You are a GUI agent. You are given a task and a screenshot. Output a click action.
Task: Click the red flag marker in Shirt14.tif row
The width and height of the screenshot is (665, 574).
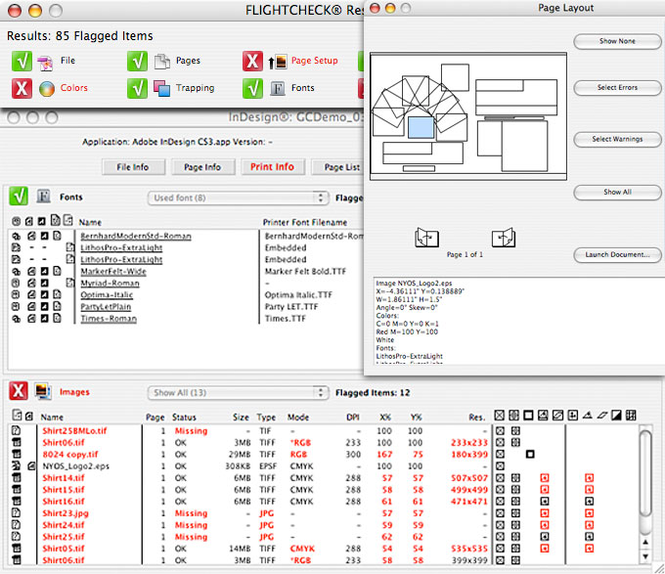[545, 478]
